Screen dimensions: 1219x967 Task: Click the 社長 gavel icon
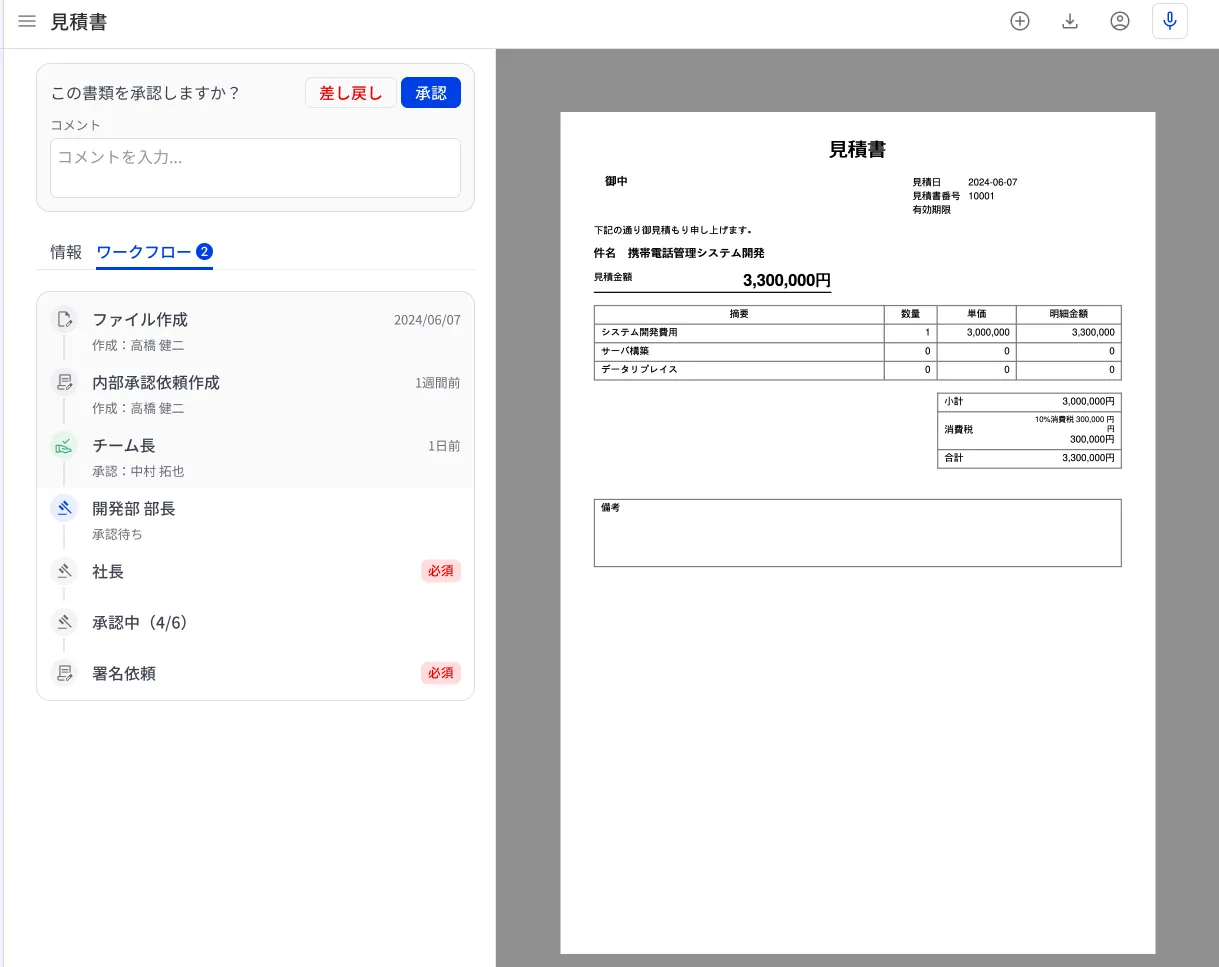click(x=65, y=571)
